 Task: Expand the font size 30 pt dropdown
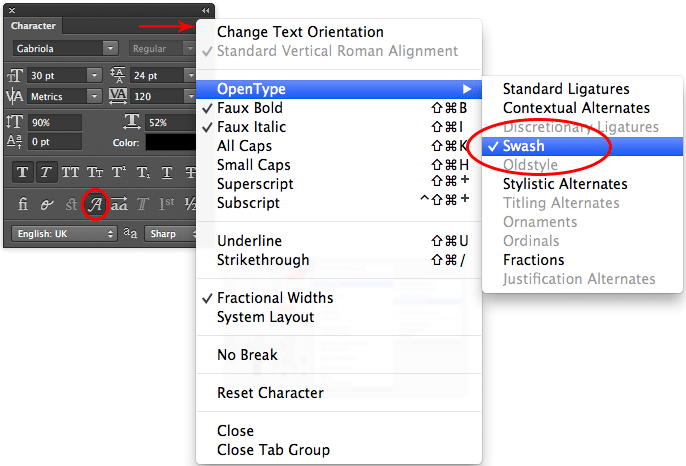point(94,75)
